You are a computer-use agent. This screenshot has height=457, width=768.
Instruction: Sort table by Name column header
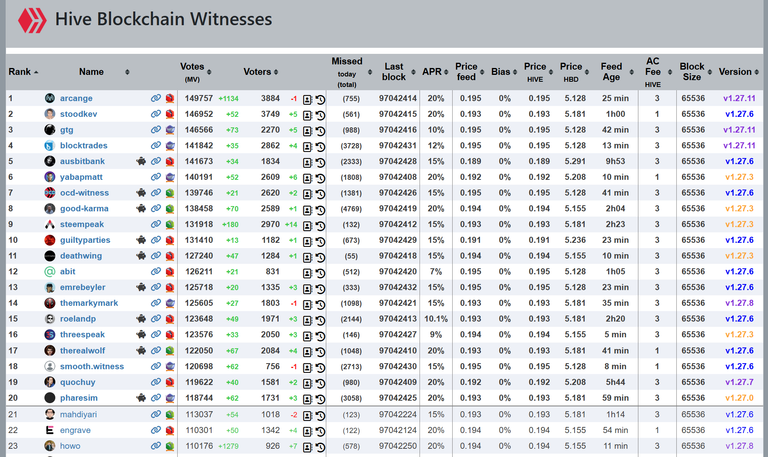(x=104, y=72)
